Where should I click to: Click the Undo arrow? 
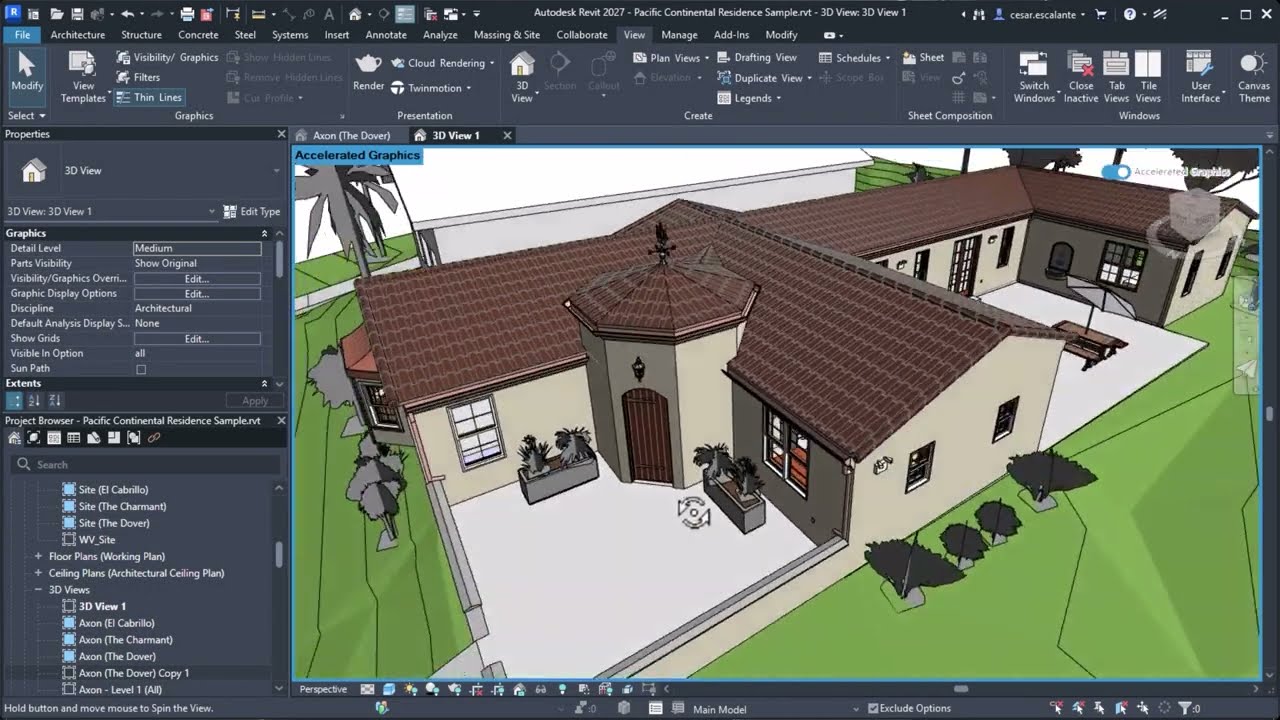(x=127, y=14)
